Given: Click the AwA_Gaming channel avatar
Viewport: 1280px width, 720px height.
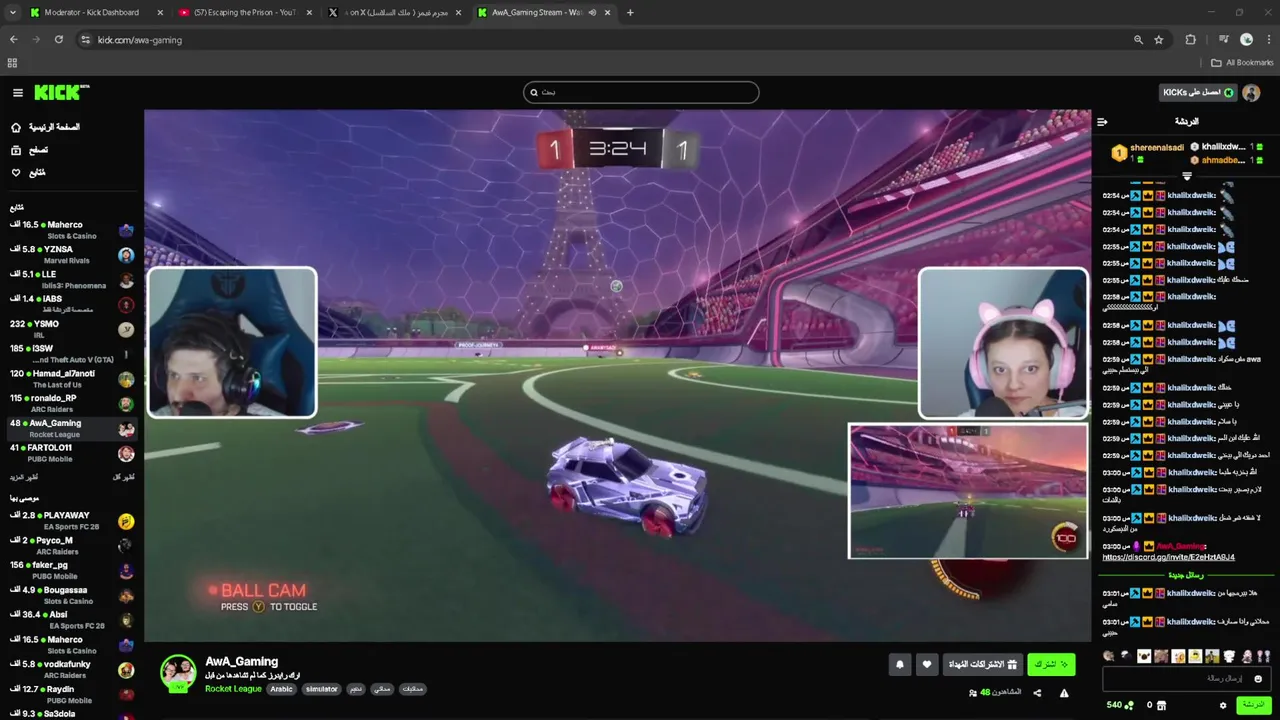Looking at the screenshot, I should (x=179, y=673).
